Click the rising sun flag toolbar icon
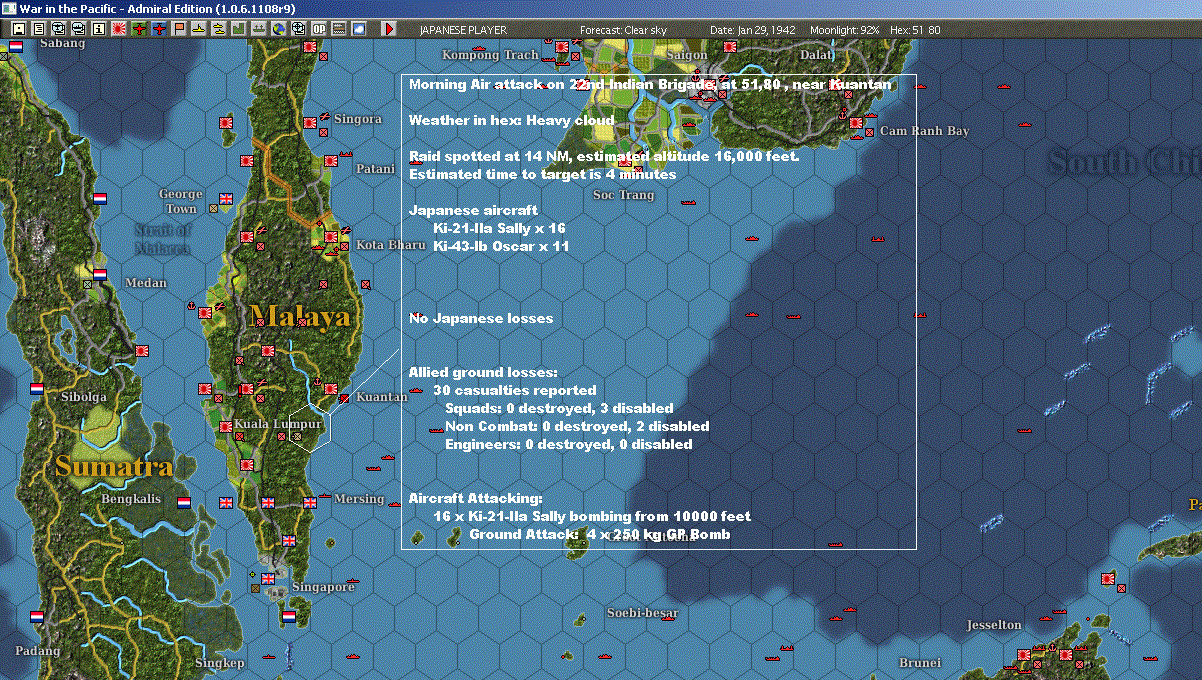Viewport: 1202px width, 680px height. [x=118, y=29]
